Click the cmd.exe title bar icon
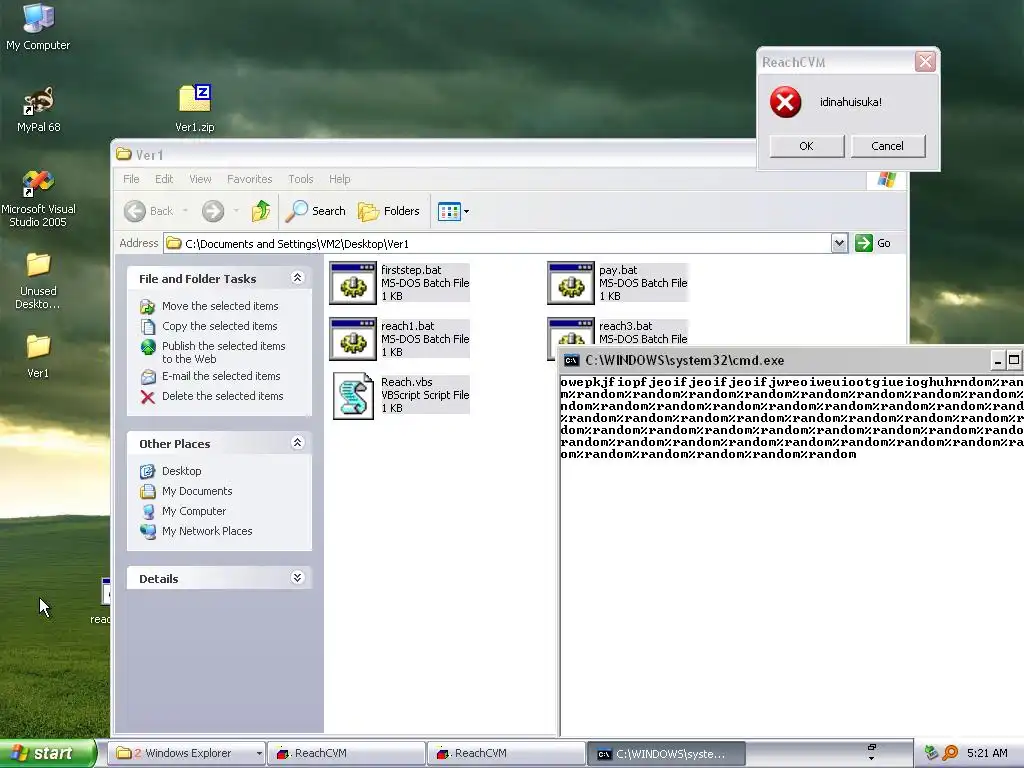The width and height of the screenshot is (1024, 768). [x=571, y=360]
